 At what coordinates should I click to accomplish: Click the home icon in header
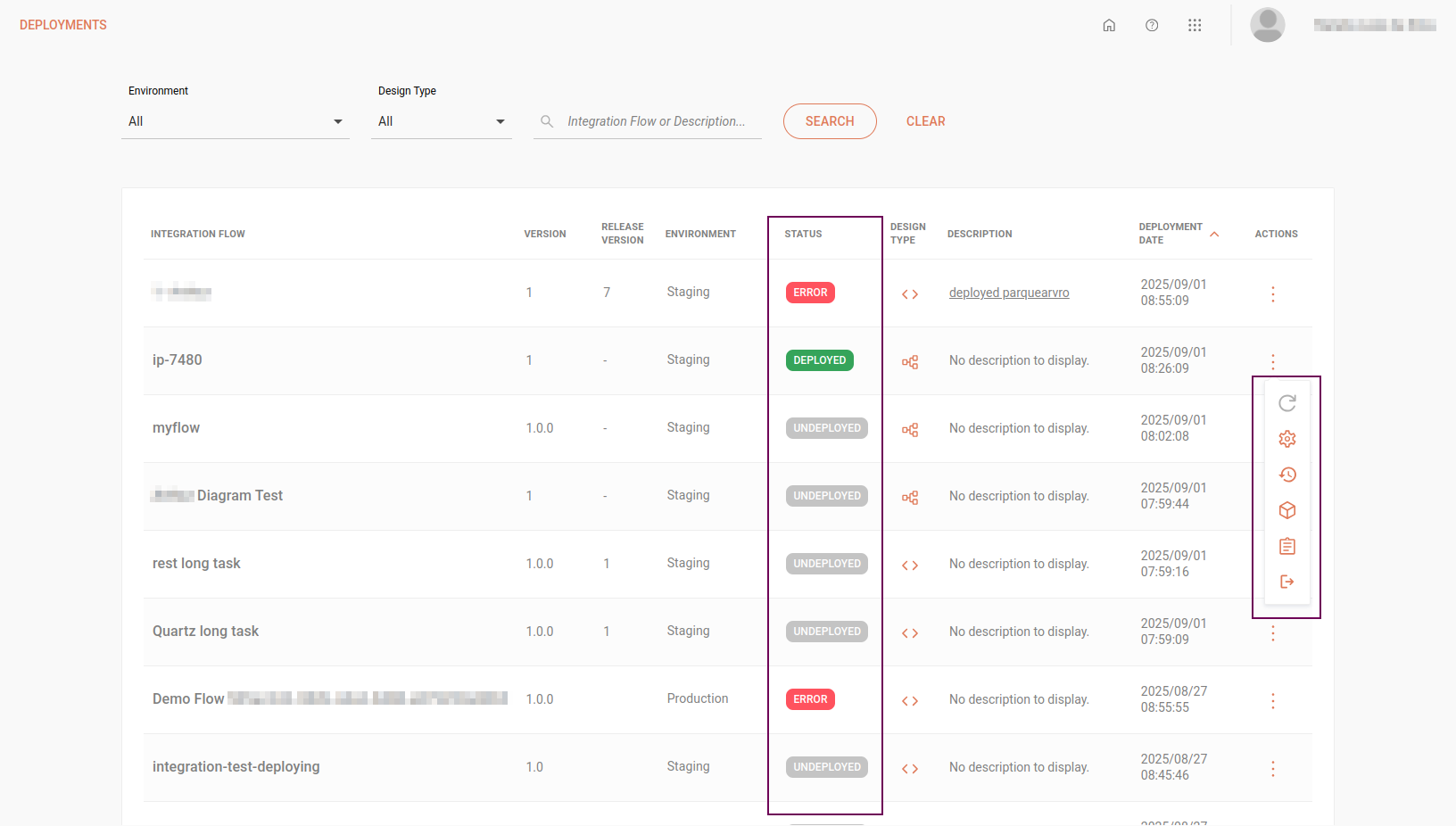(x=1109, y=25)
